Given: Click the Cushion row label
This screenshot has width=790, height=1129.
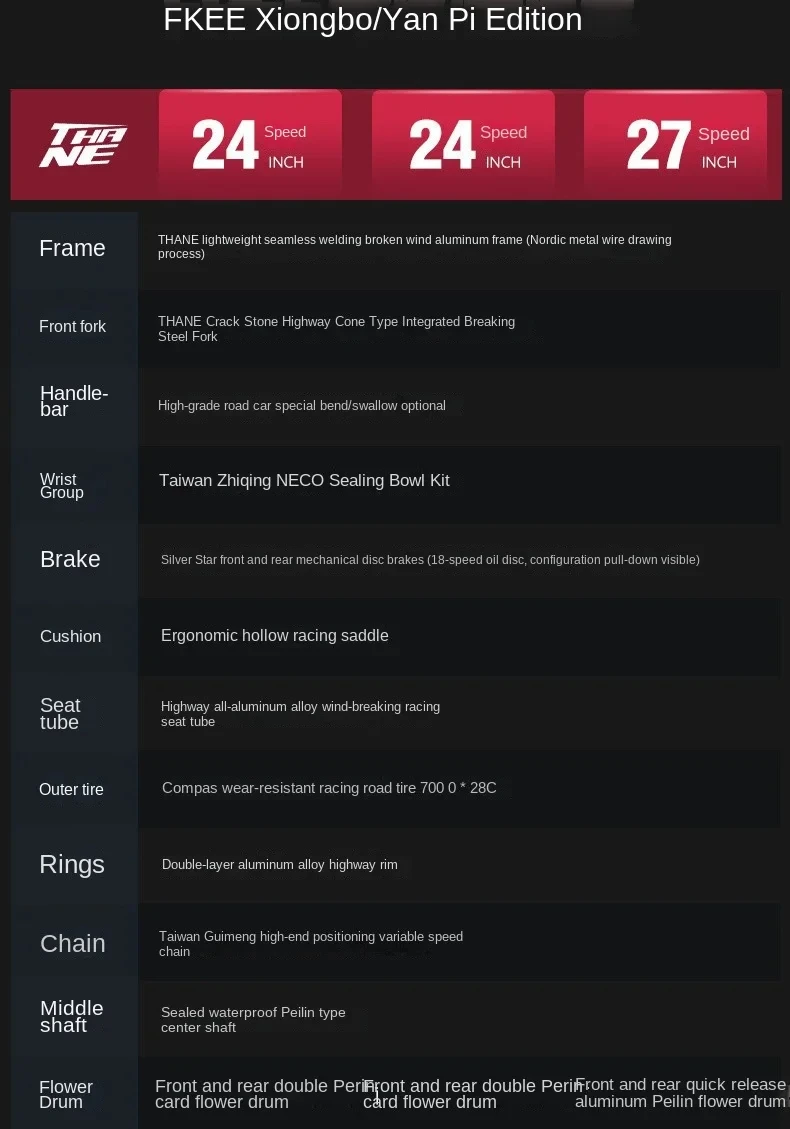Looking at the screenshot, I should click(x=70, y=636).
